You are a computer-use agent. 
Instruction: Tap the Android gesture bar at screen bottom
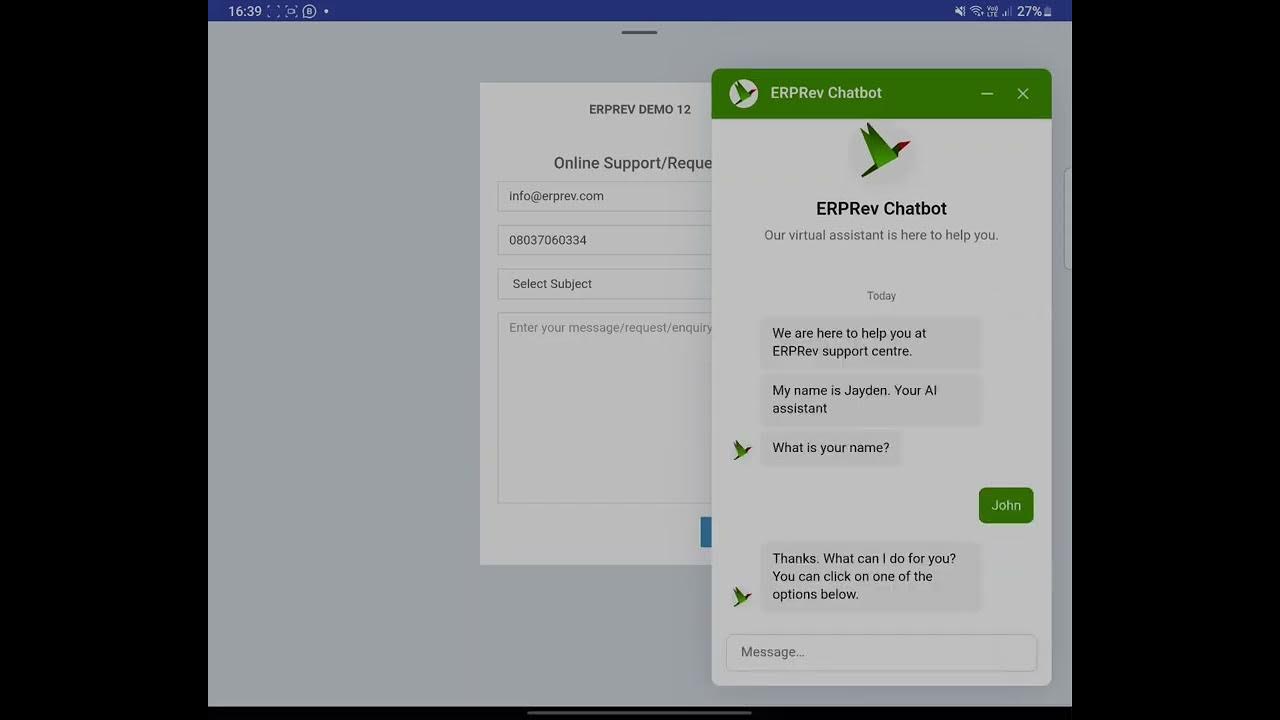coord(639,713)
